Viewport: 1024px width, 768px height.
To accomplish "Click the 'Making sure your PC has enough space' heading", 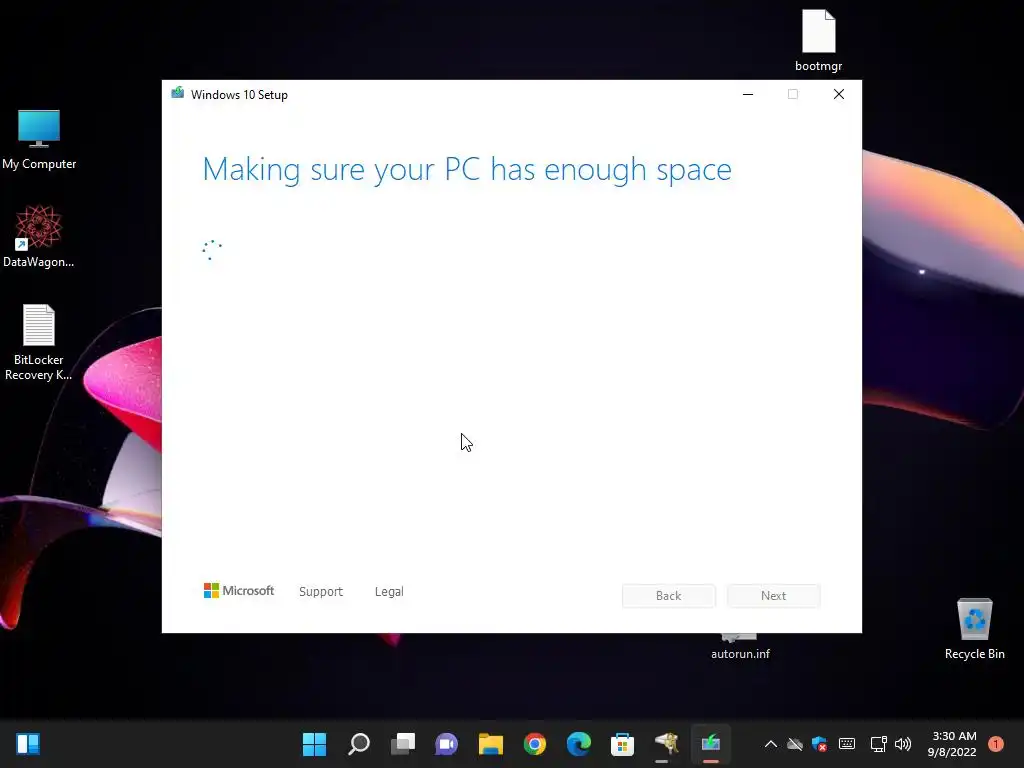I will tap(467, 170).
